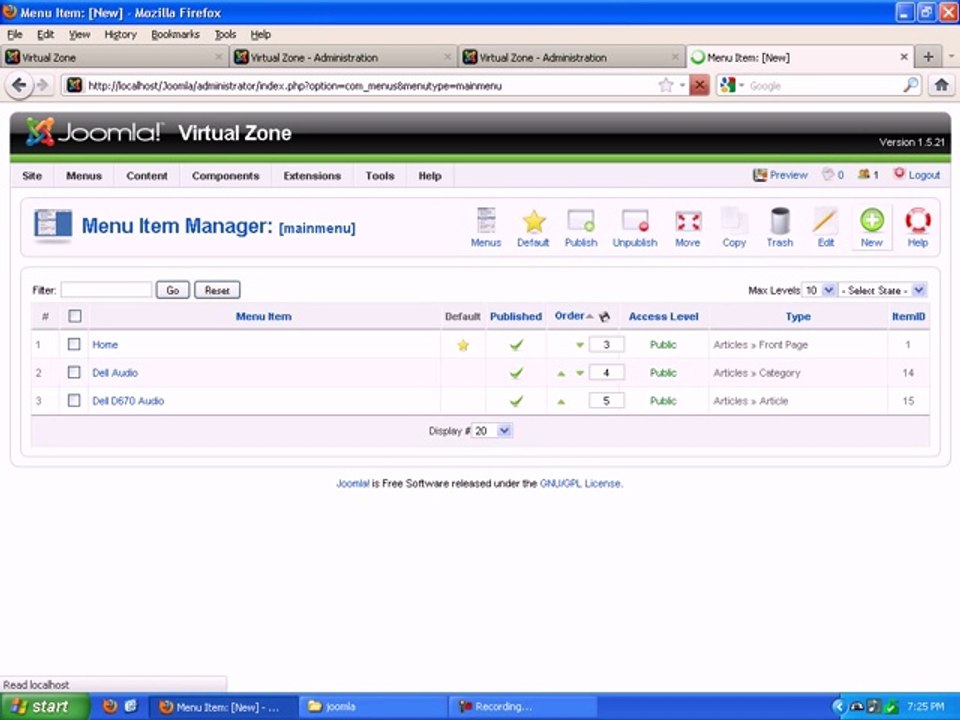The width and height of the screenshot is (960, 720).
Task: Open the search engine selector dropdown
Action: tap(741, 85)
